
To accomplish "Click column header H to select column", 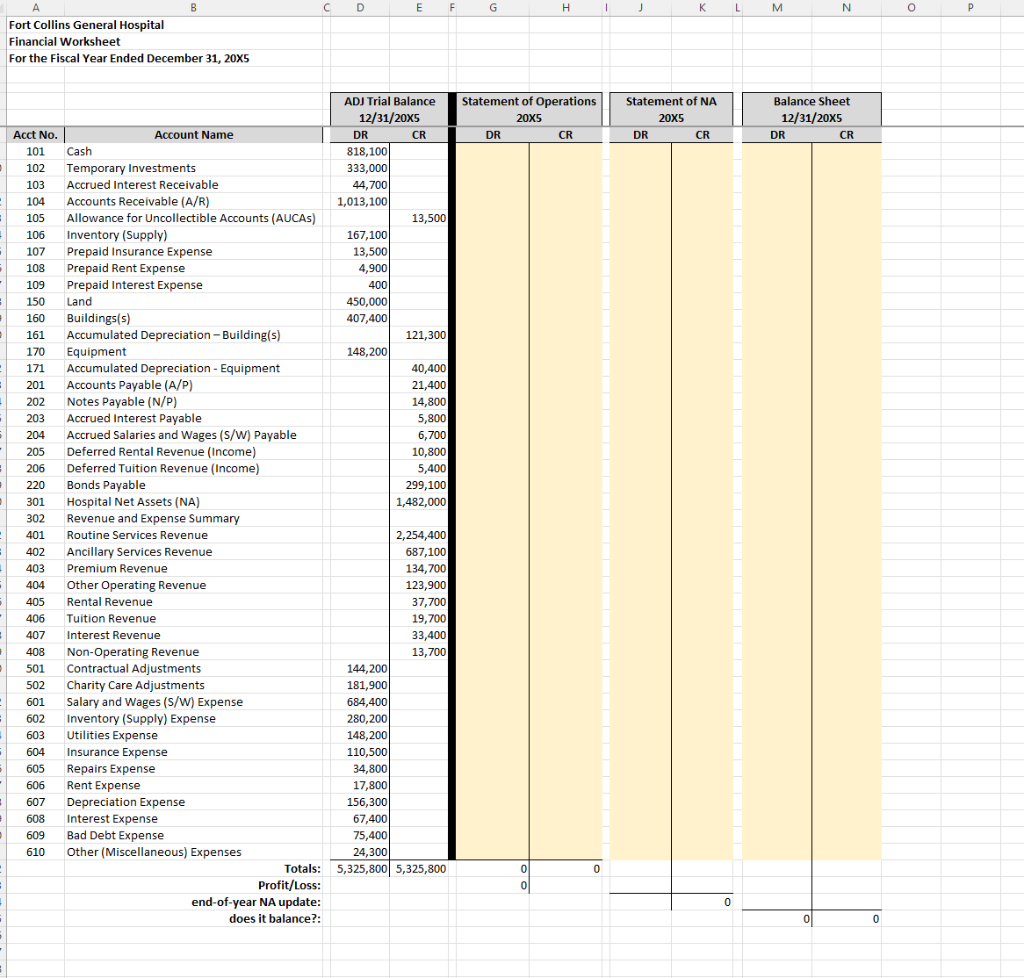I will tap(565, 8).
